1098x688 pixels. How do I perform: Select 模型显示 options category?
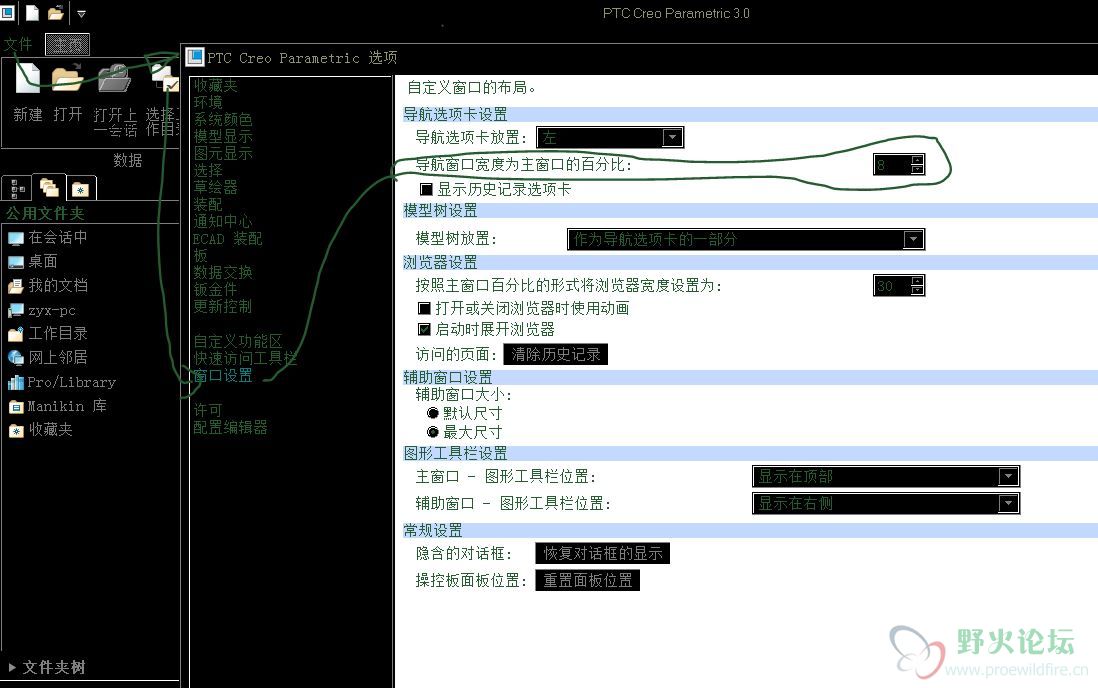pos(223,136)
